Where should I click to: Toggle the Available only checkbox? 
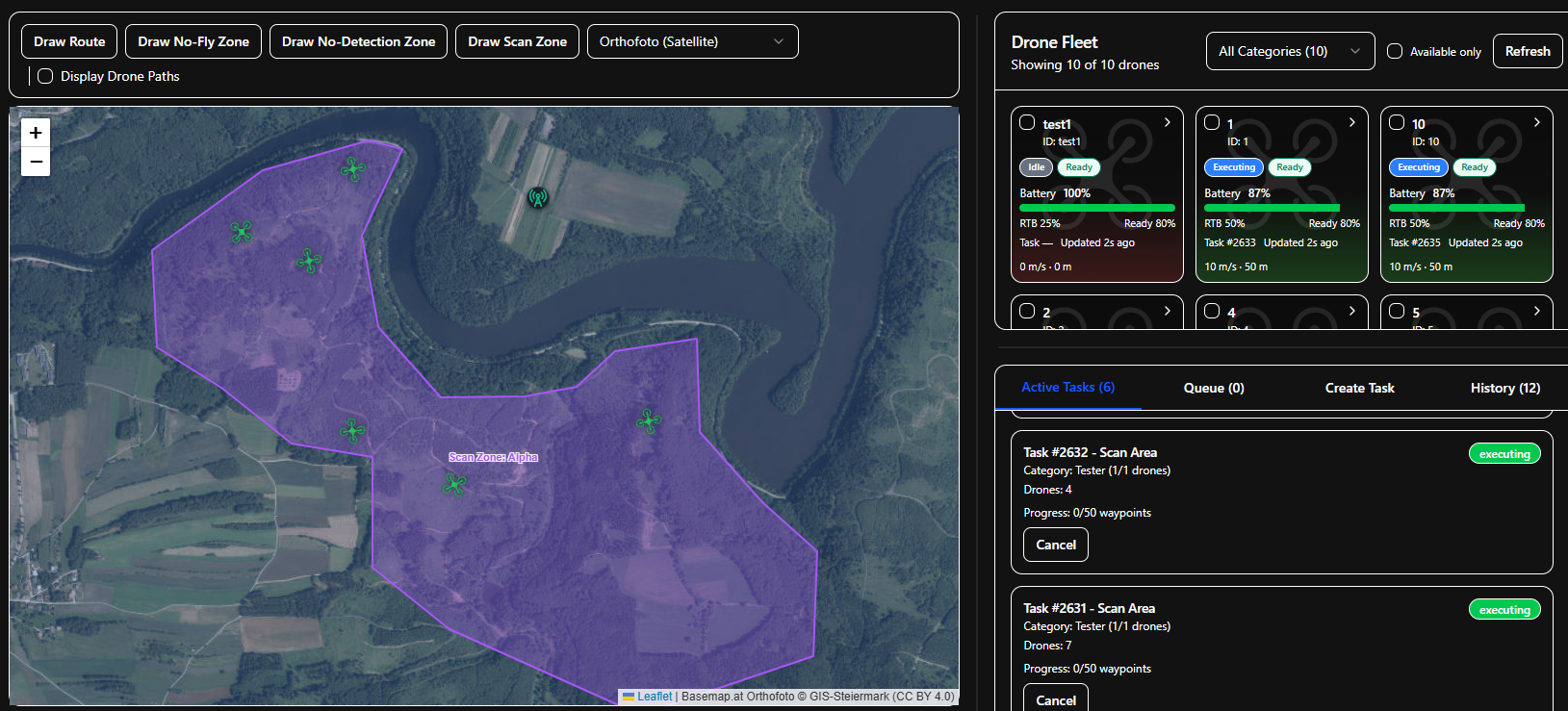(x=1395, y=52)
